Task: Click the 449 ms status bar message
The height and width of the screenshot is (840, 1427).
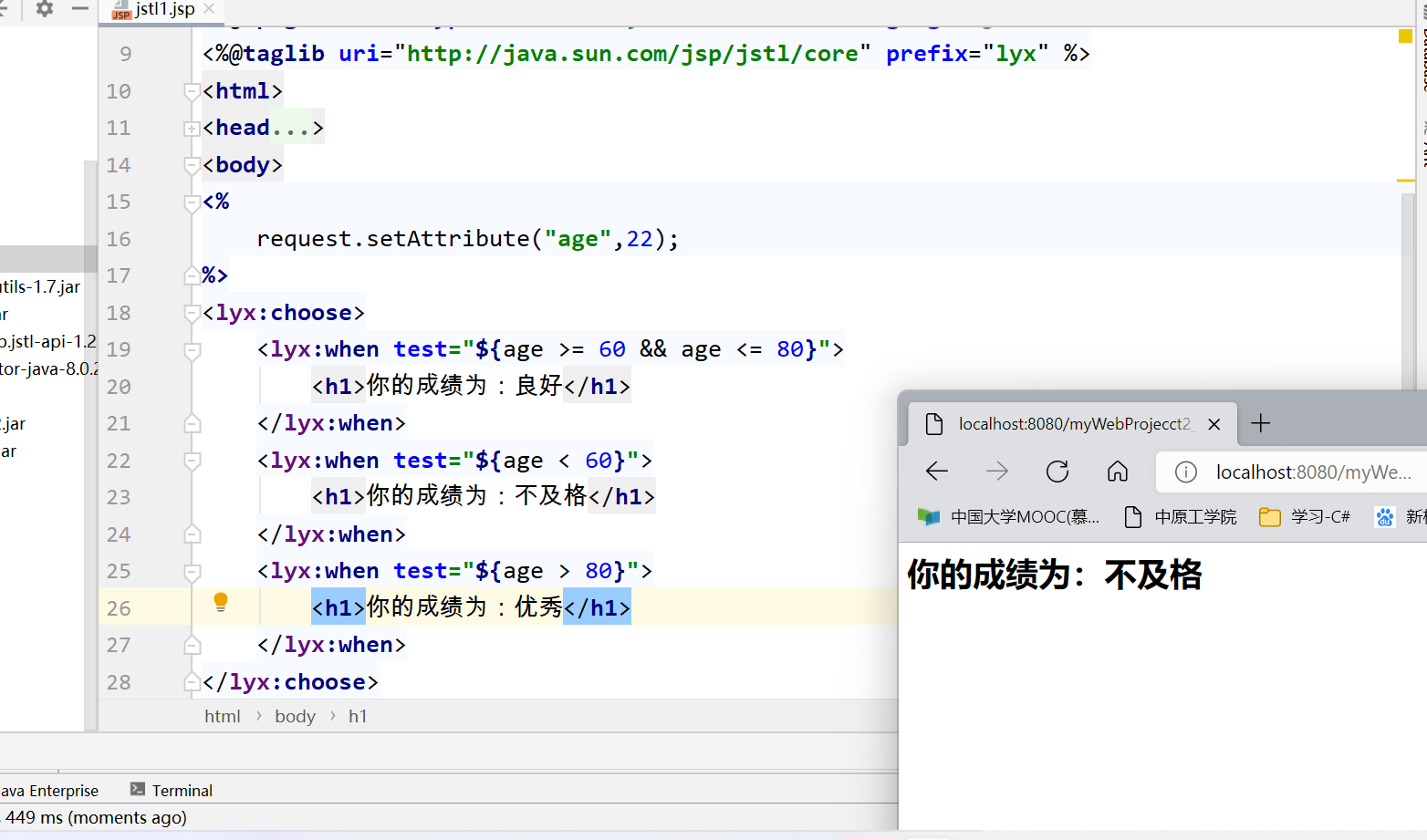Action: [x=96, y=817]
